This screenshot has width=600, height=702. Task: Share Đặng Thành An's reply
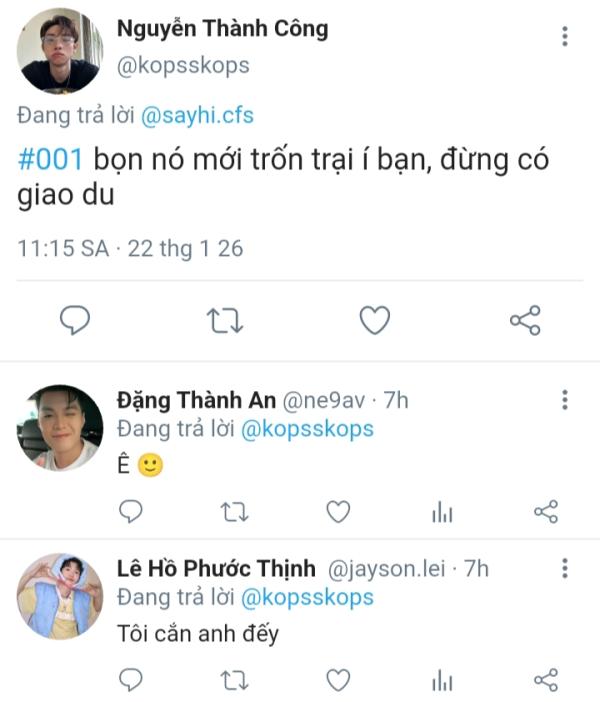coord(546,511)
